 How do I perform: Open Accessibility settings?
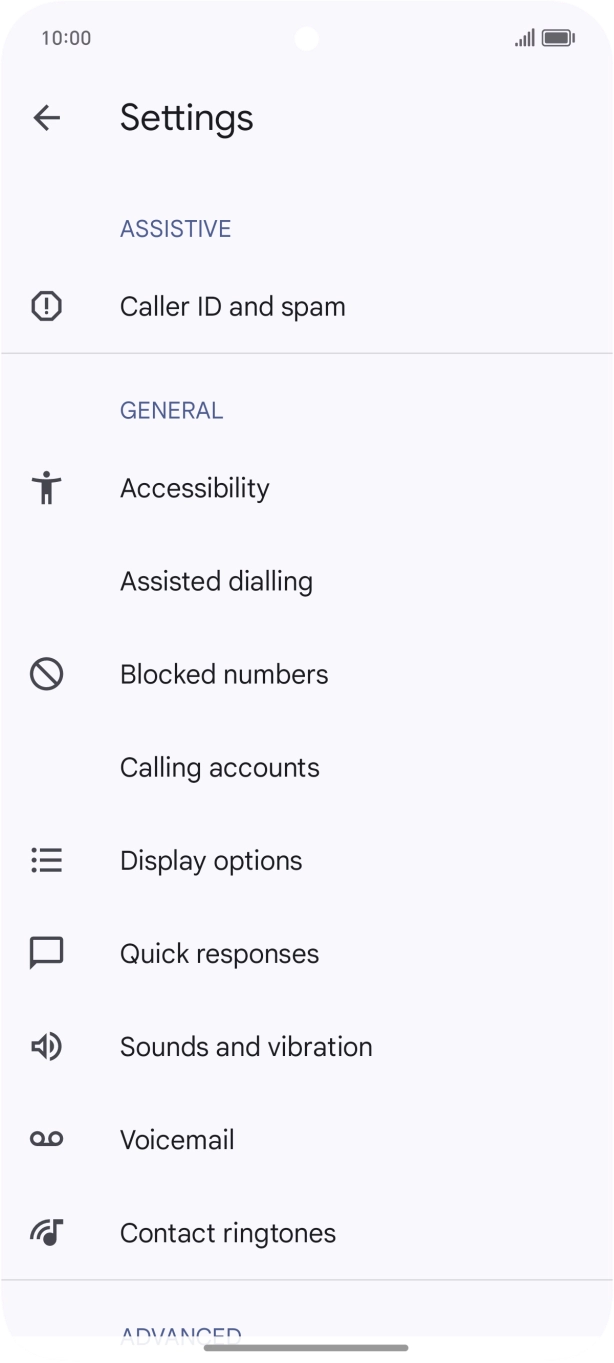coord(195,488)
